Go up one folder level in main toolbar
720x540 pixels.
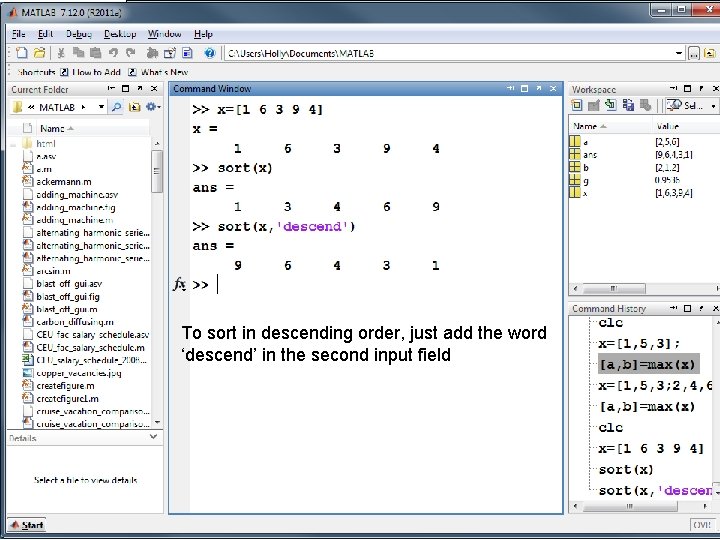pos(709,54)
